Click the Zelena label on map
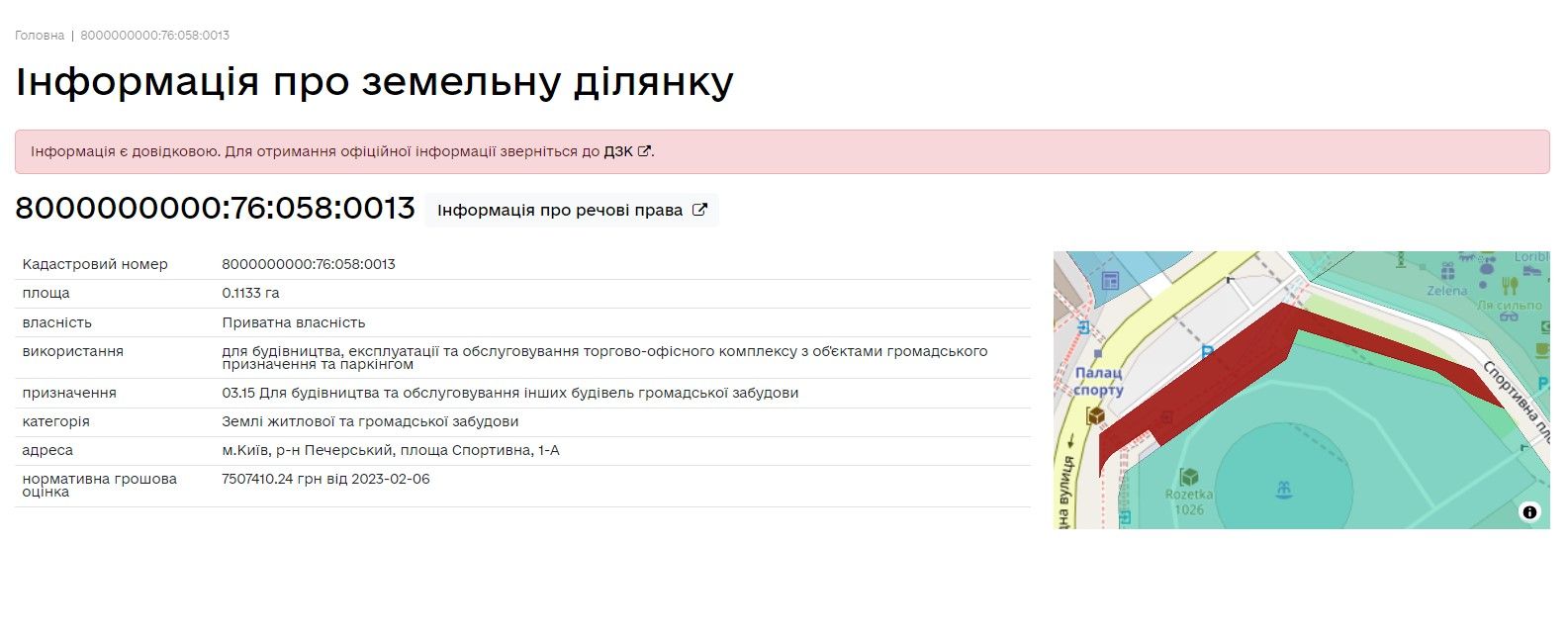This screenshot has height=635, width=1568. coord(1447,291)
